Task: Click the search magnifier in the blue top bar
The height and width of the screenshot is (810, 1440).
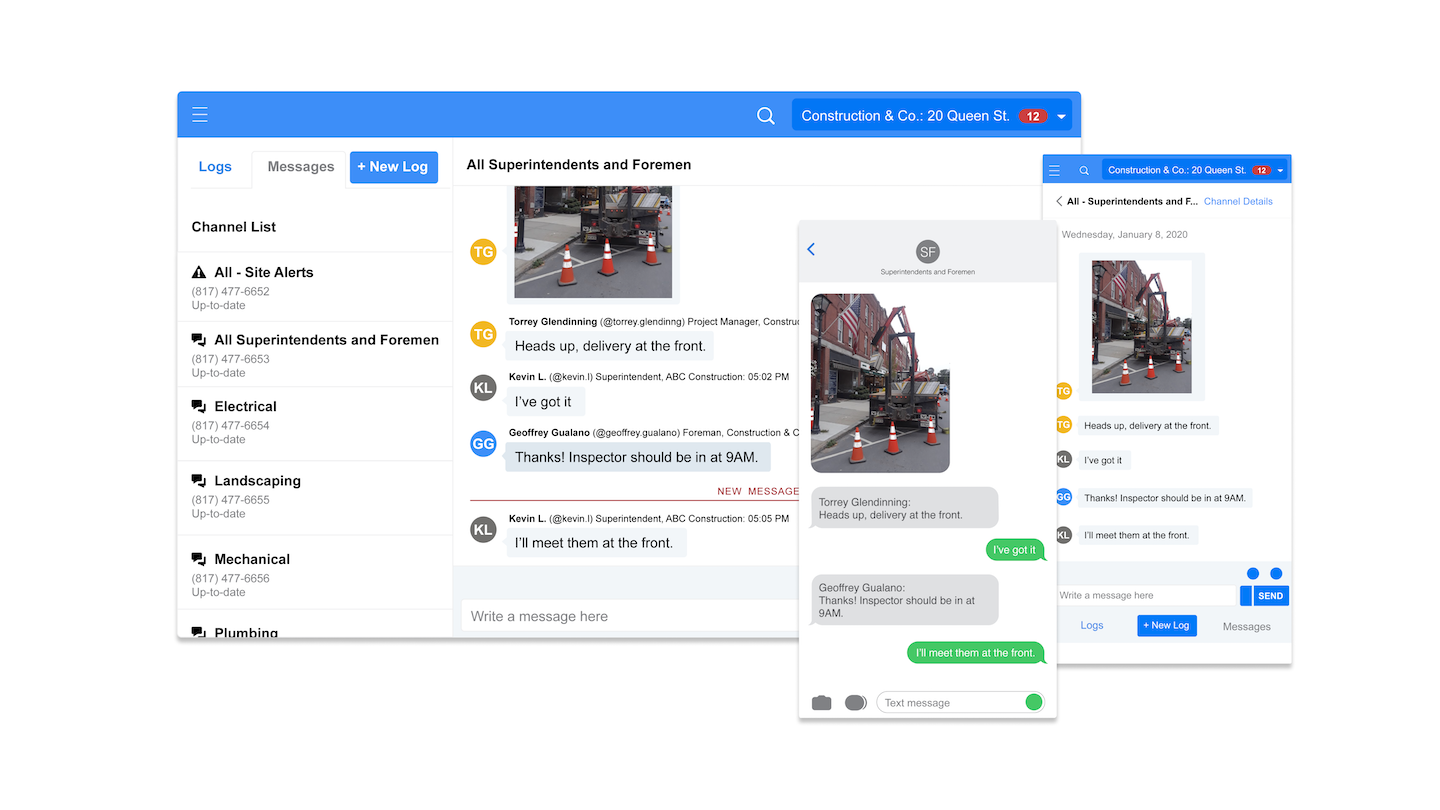Action: click(x=765, y=116)
